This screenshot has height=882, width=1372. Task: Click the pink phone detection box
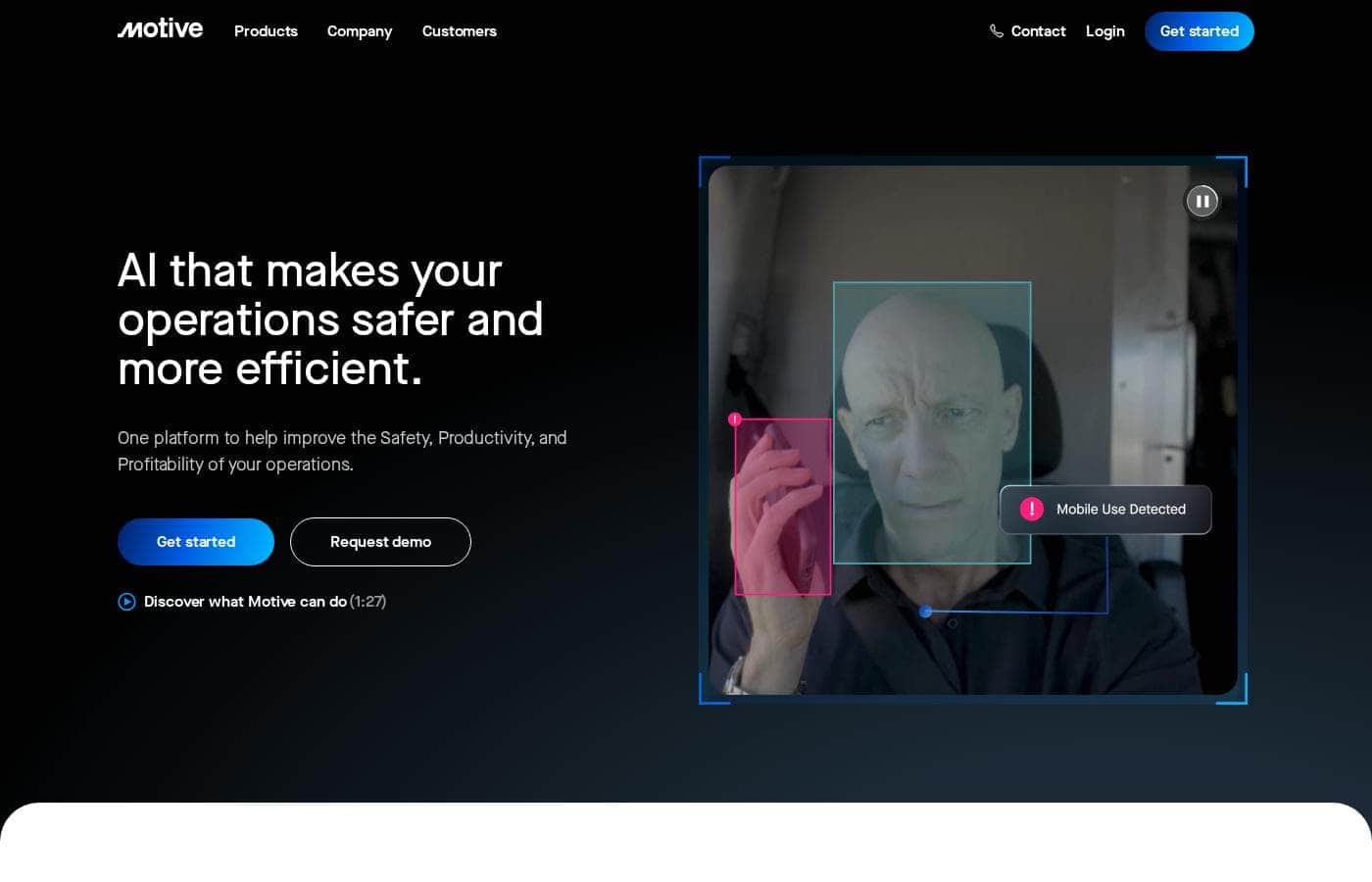coord(783,507)
